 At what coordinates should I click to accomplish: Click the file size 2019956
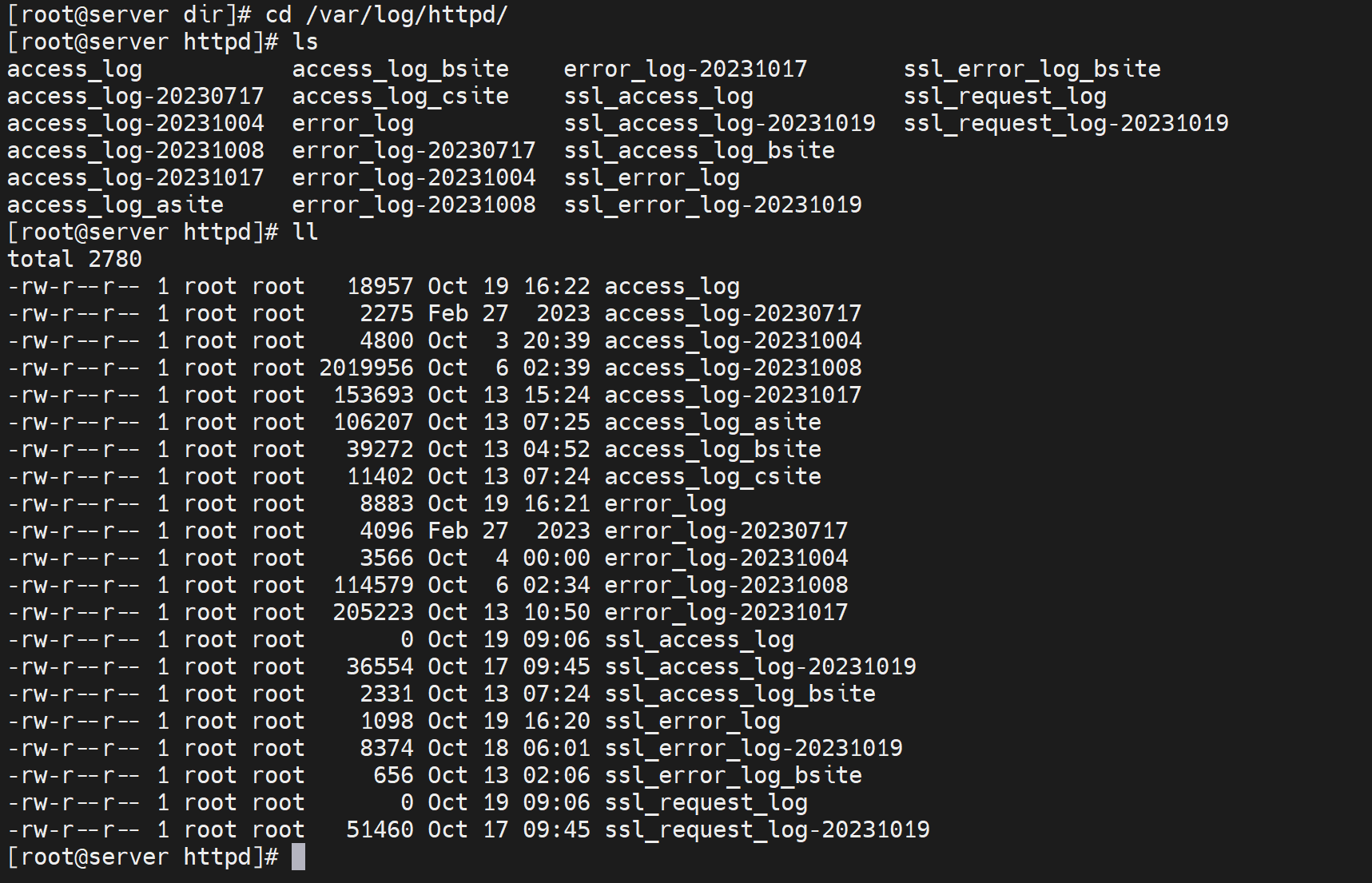pos(366,368)
